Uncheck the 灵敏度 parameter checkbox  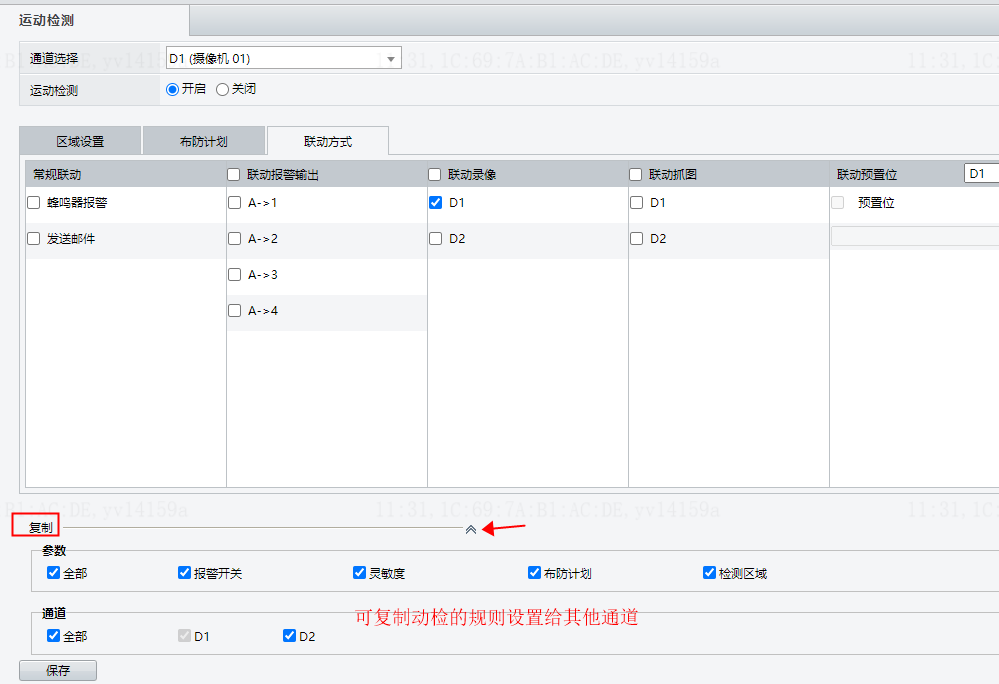359,573
